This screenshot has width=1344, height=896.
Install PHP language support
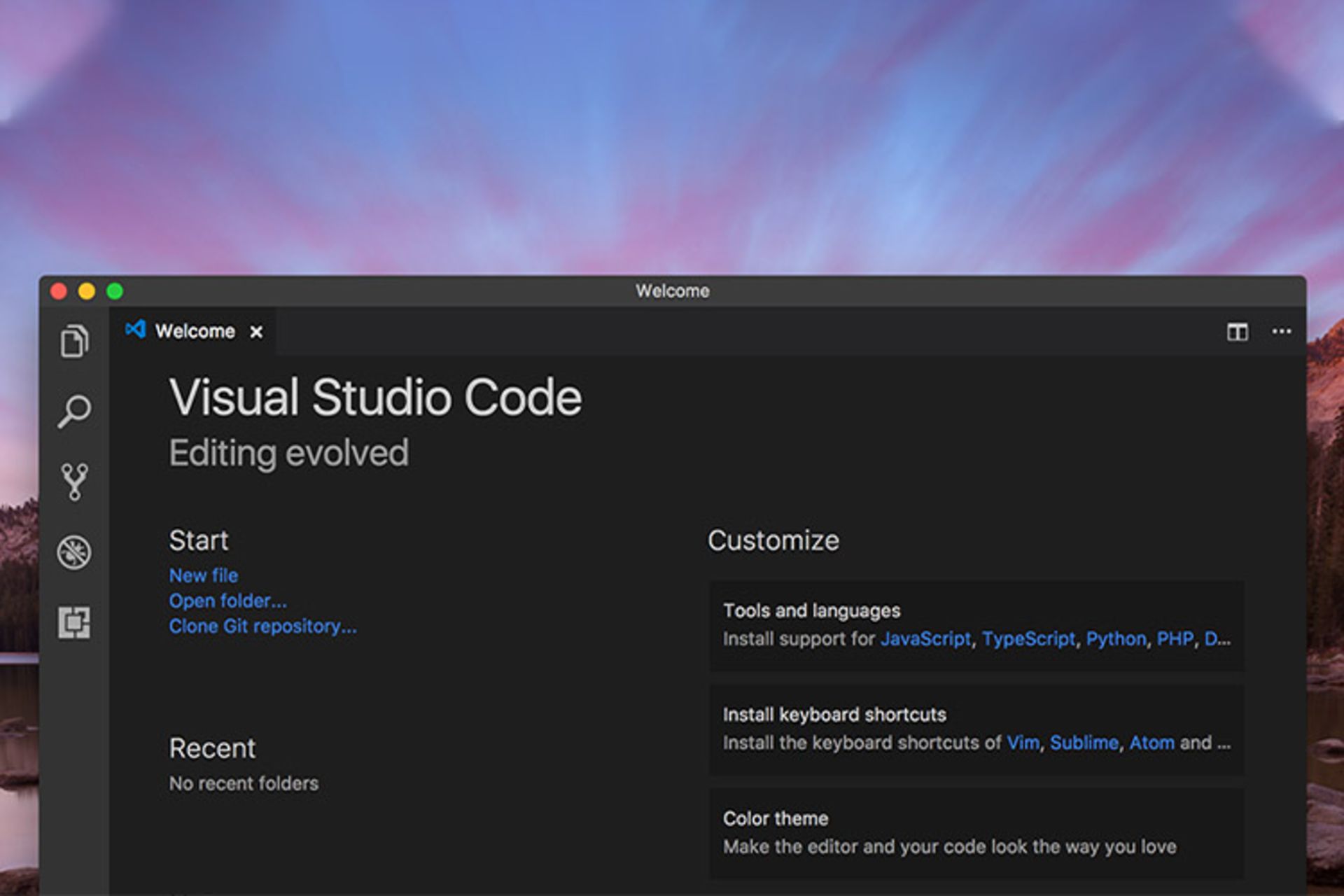(1175, 638)
